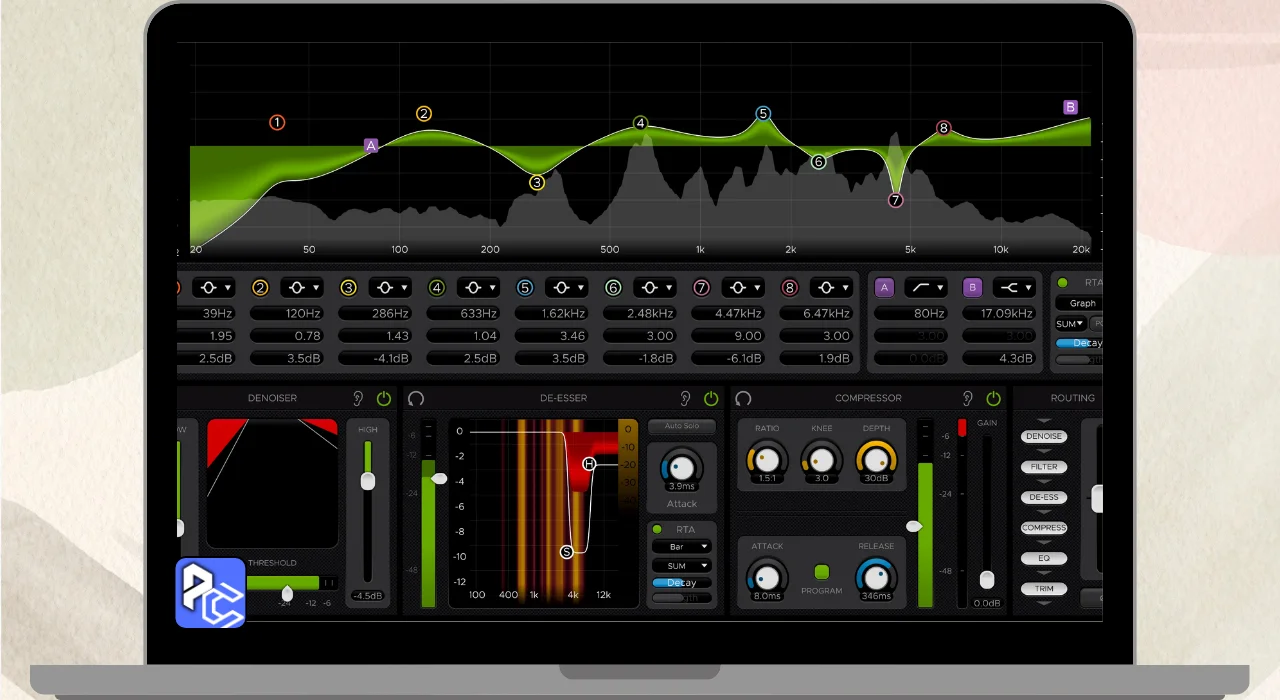This screenshot has height=700, width=1280.
Task: Click the De-Esser Auto Solo button
Action: point(682,426)
